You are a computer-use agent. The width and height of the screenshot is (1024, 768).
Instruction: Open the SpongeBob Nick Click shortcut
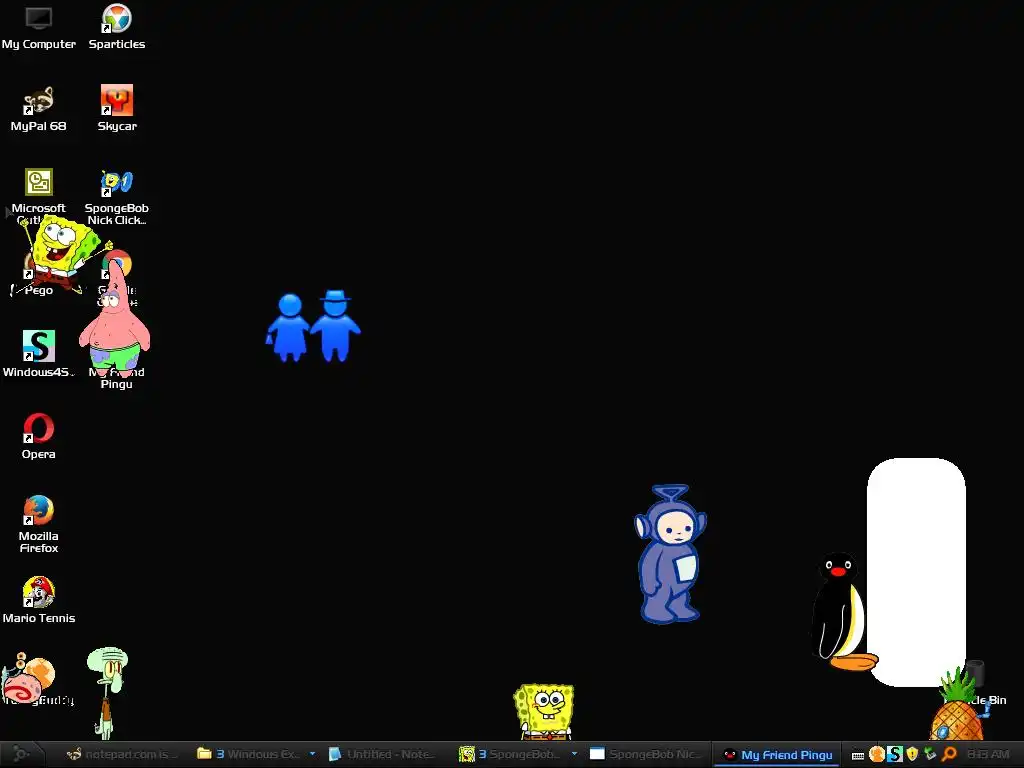117,197
